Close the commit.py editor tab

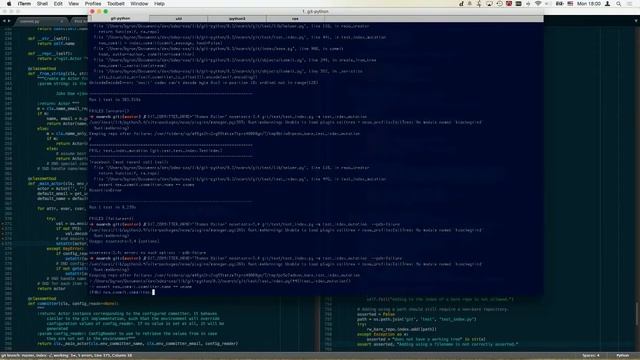click(62, 21)
